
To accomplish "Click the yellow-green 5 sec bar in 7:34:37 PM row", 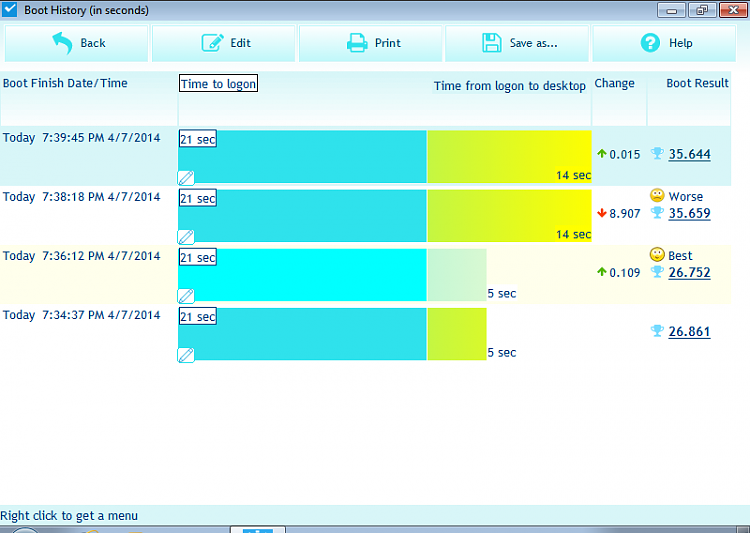I will pos(457,334).
